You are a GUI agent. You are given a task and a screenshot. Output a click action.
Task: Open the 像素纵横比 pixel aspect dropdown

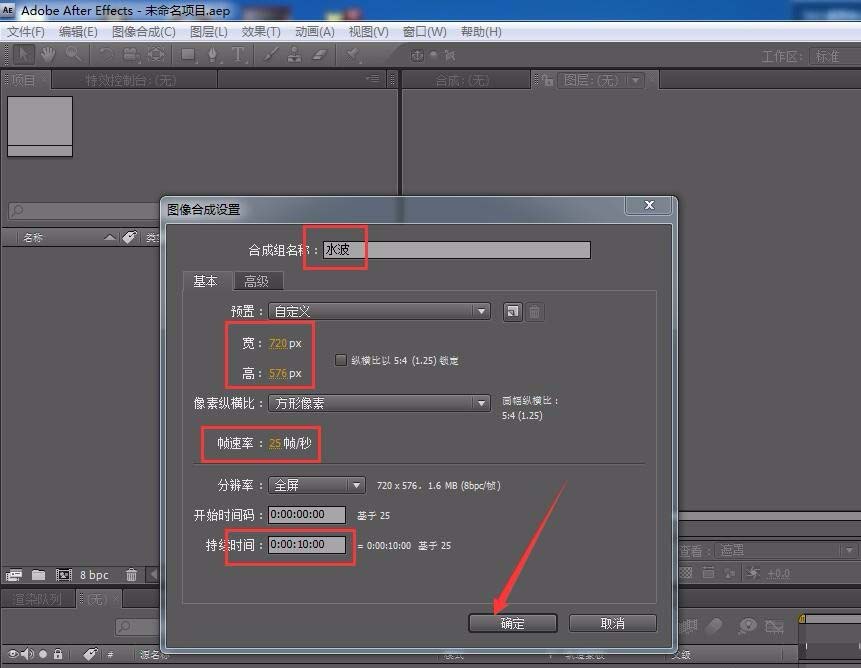(x=379, y=403)
